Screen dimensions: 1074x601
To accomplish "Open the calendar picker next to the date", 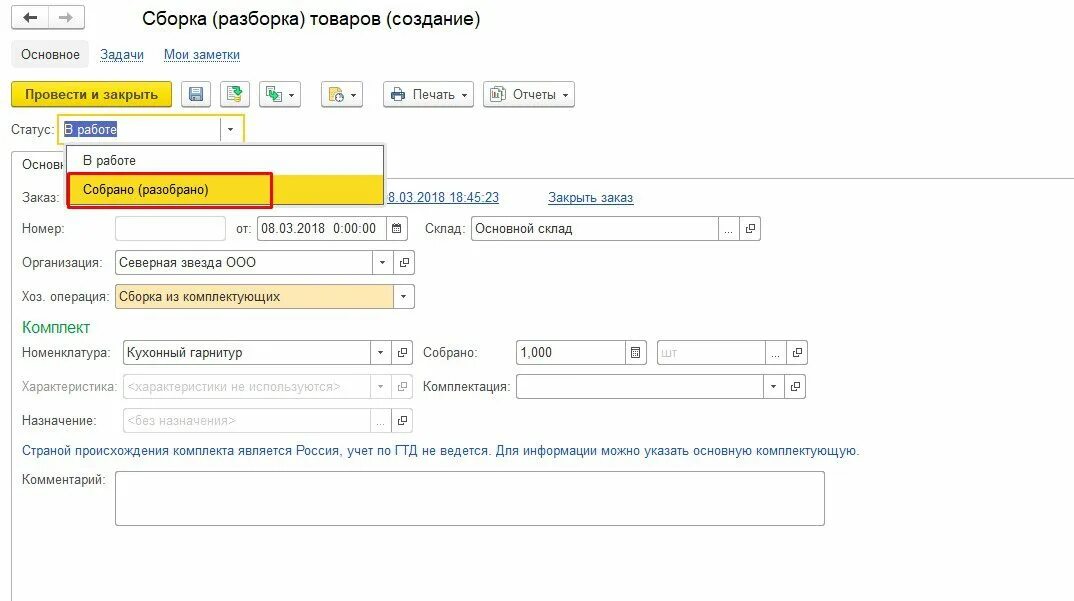I will 397,229.
